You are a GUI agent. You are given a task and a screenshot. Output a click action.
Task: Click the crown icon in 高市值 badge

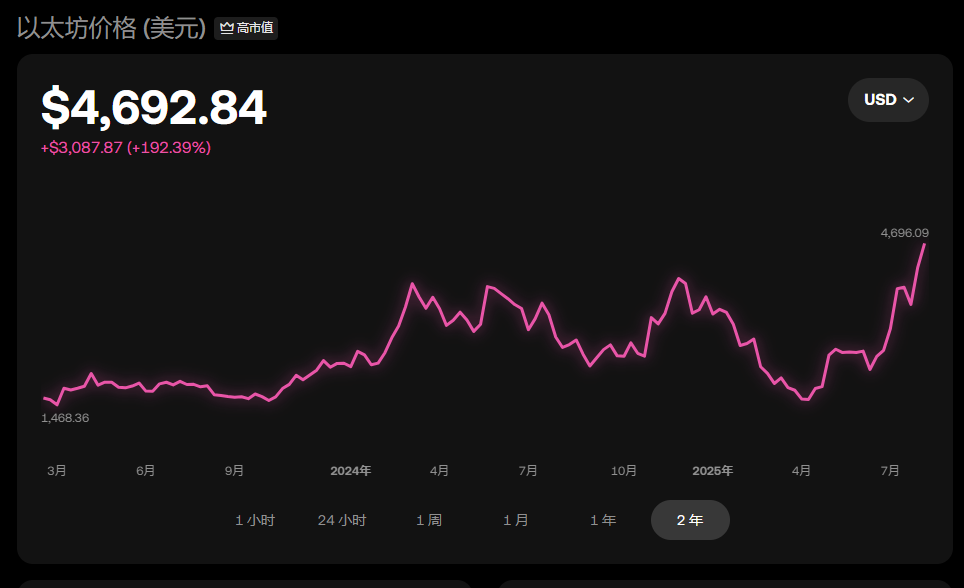pos(227,28)
